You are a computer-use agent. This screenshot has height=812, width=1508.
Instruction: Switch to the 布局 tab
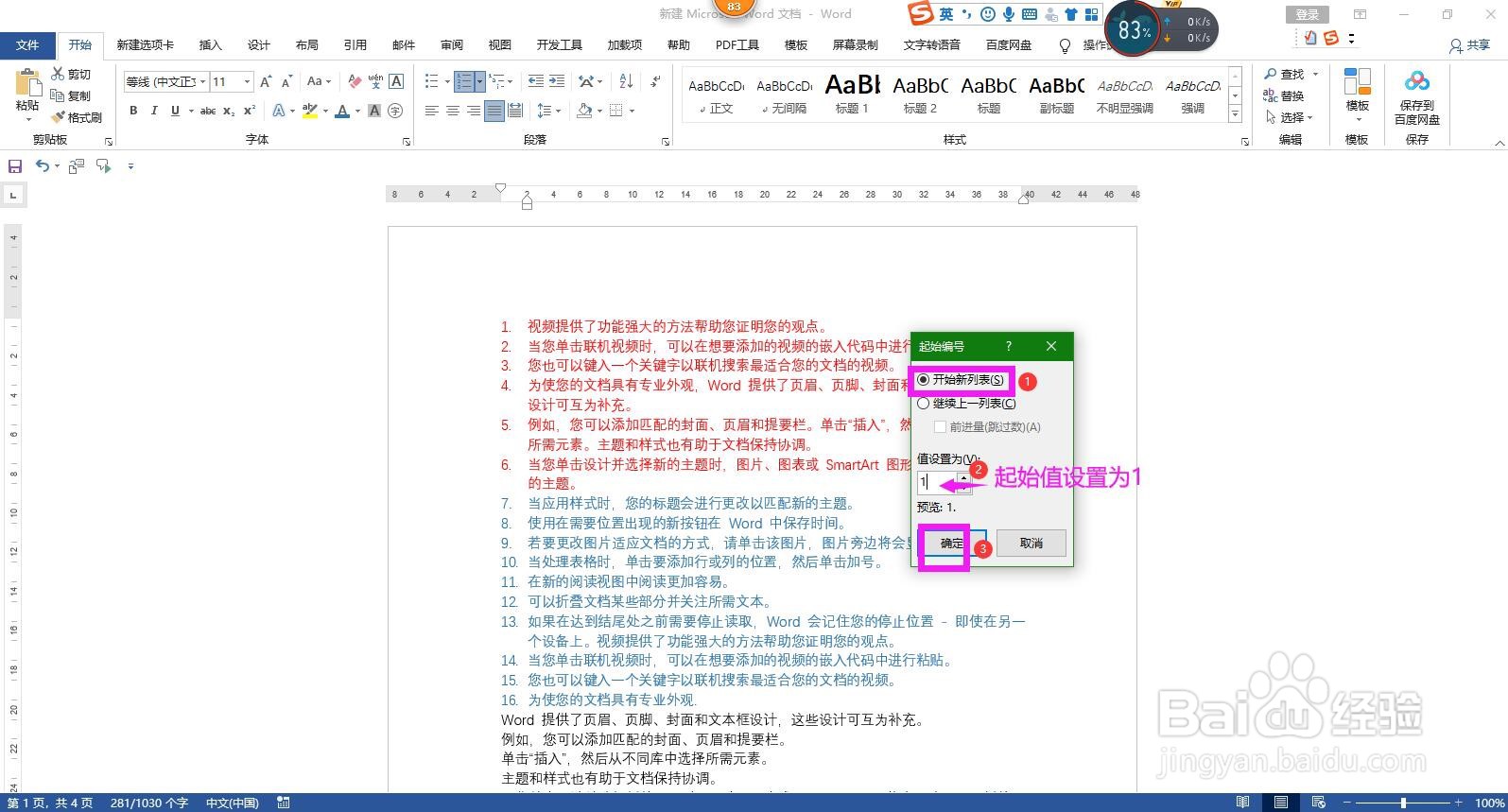click(x=306, y=44)
